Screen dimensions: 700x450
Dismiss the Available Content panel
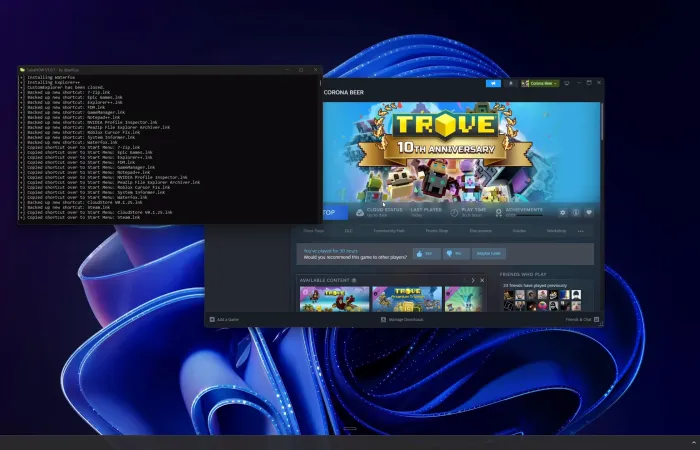tap(482, 280)
